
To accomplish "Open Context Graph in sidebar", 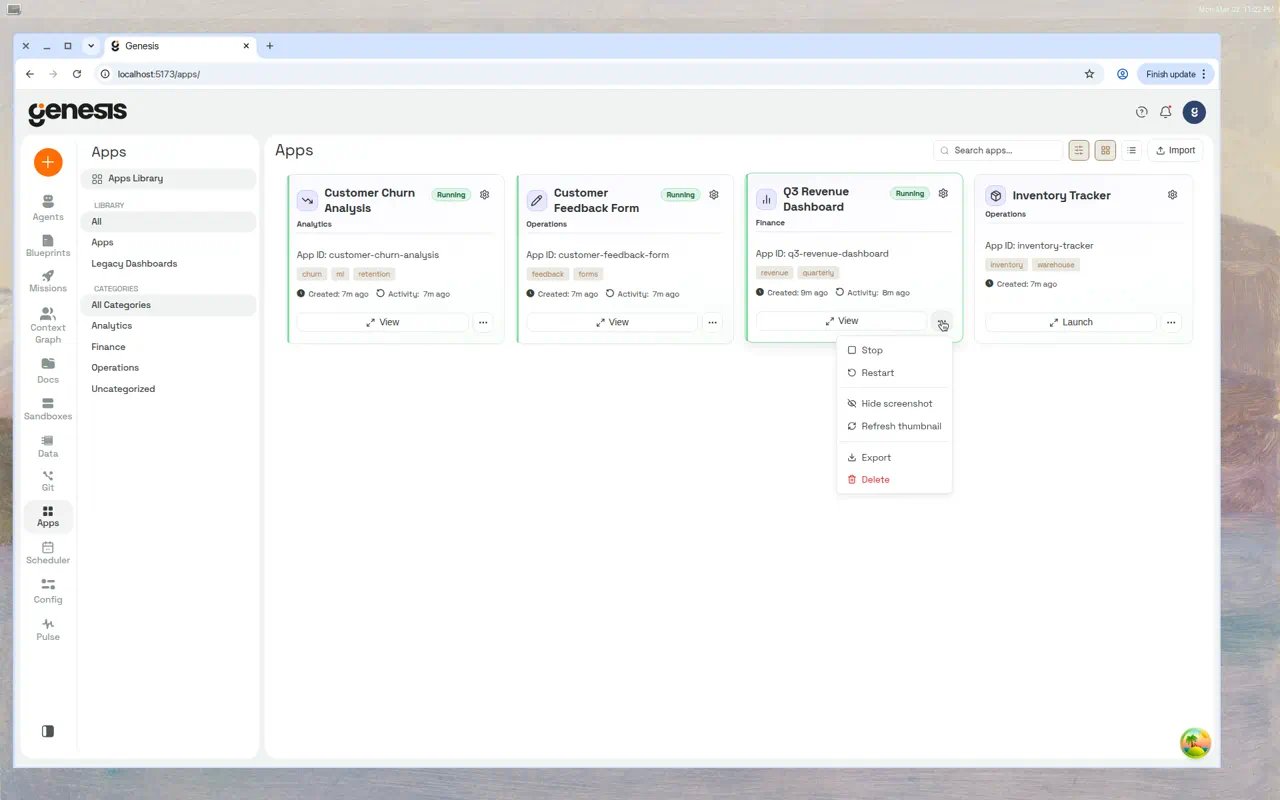I will pos(48,325).
